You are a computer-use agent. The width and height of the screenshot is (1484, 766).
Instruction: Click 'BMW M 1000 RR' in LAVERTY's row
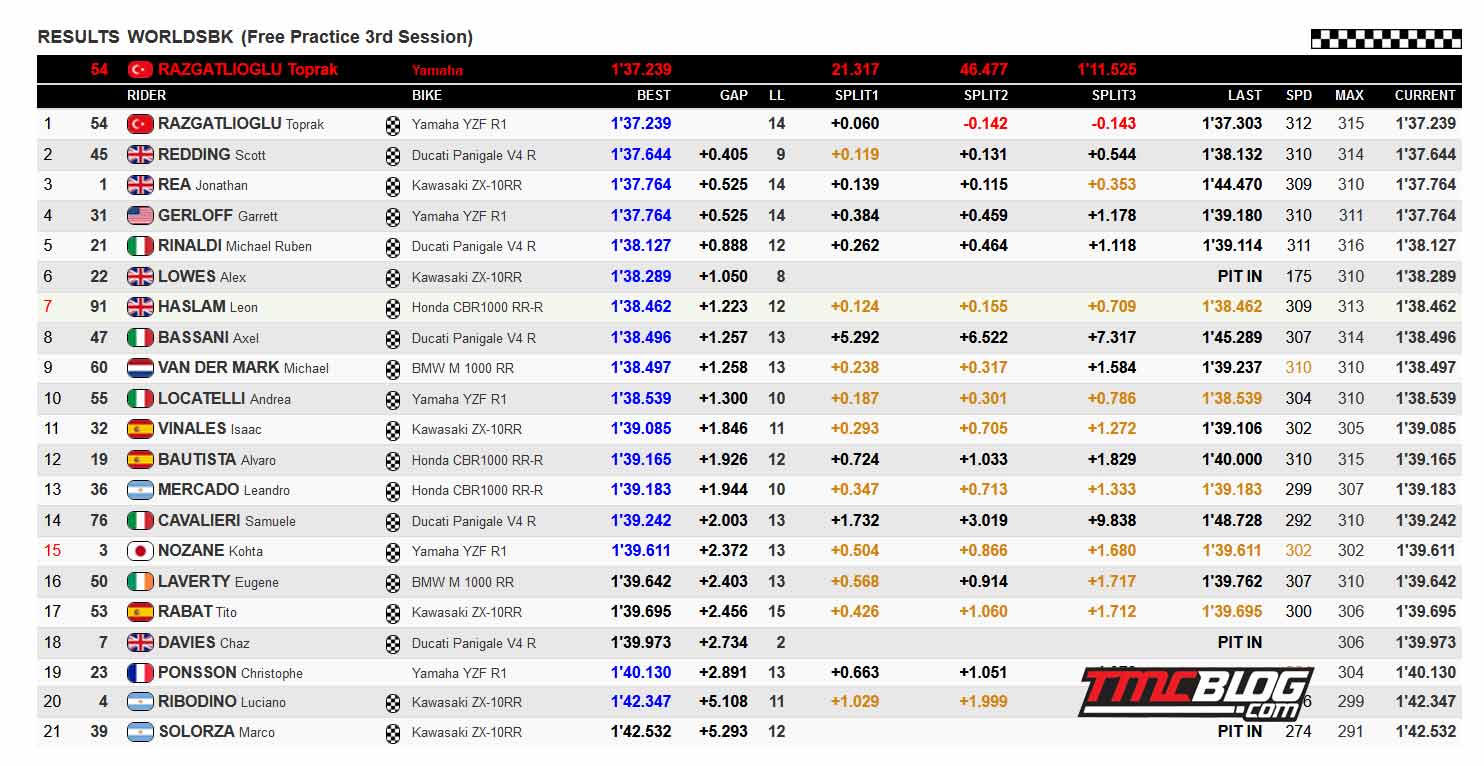pyautogui.click(x=463, y=582)
